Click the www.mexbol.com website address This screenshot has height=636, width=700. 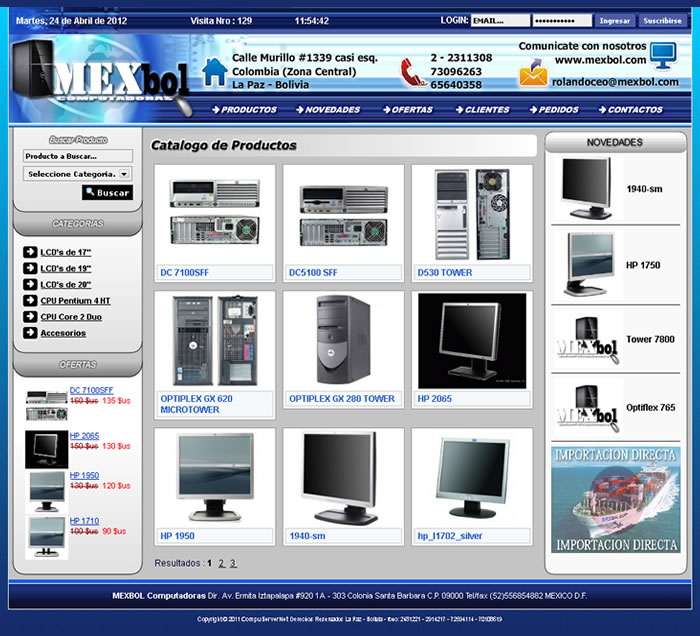pos(600,60)
